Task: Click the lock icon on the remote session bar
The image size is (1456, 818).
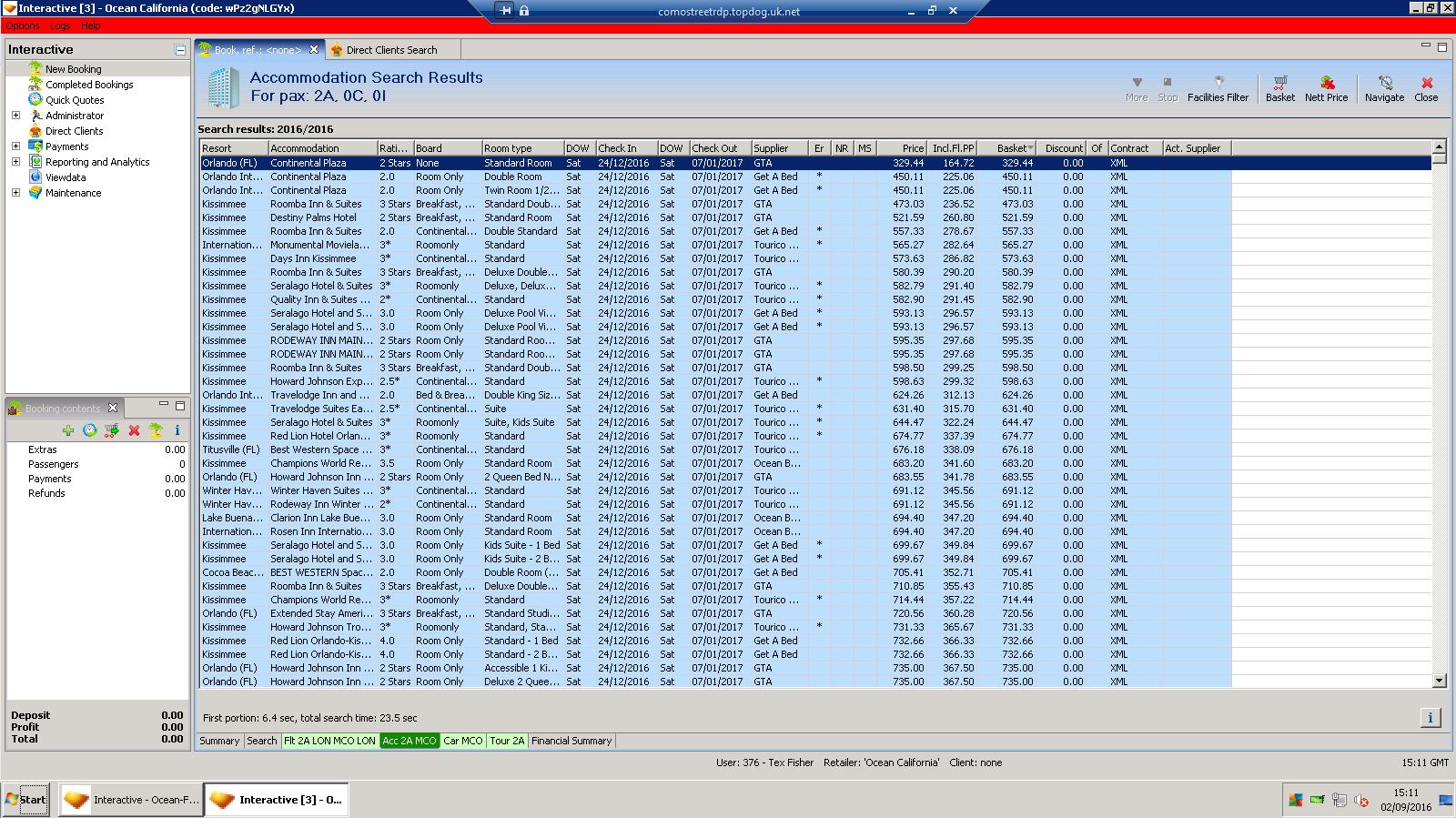Action: click(524, 10)
